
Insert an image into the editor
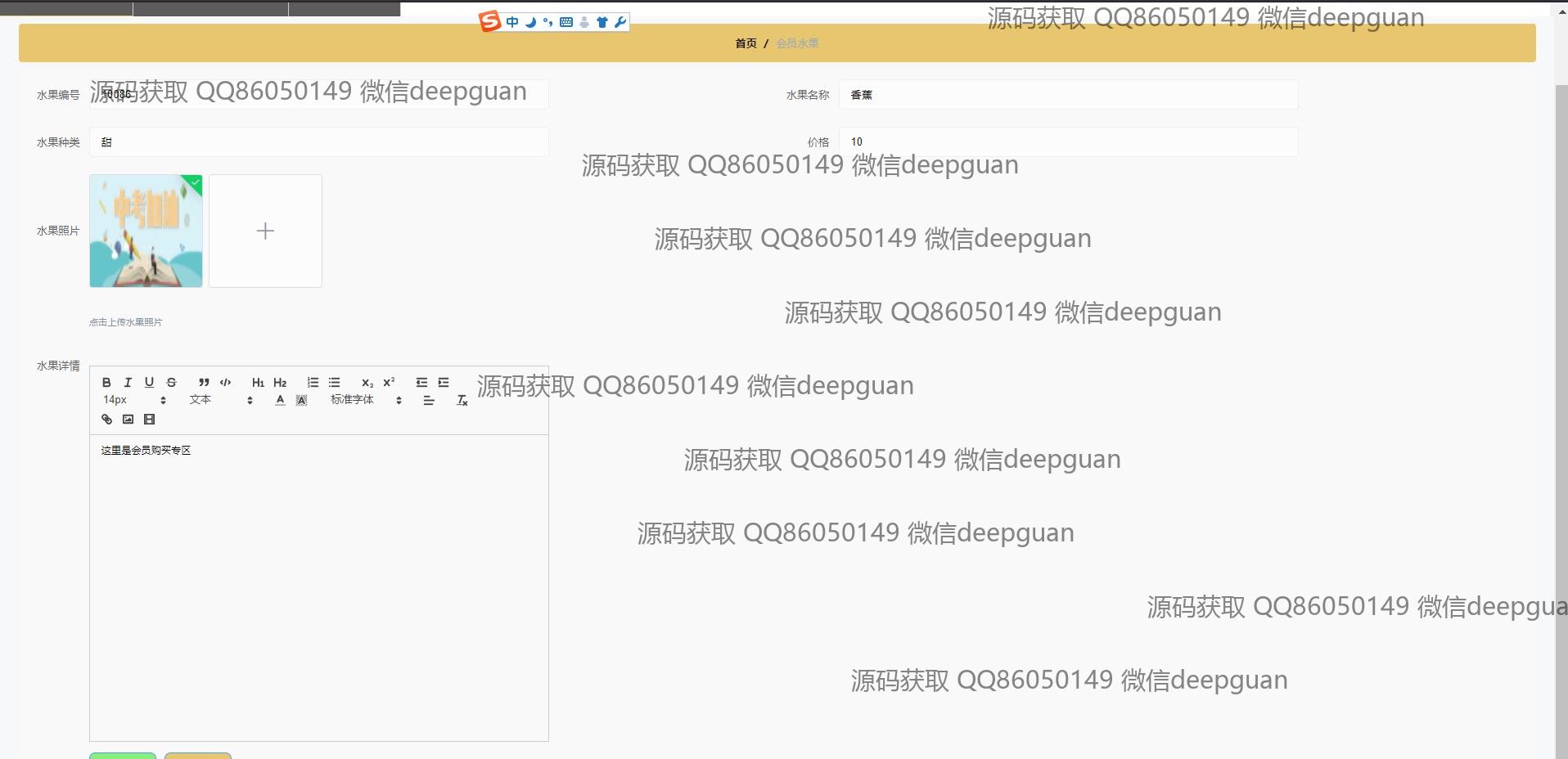pyautogui.click(x=128, y=419)
